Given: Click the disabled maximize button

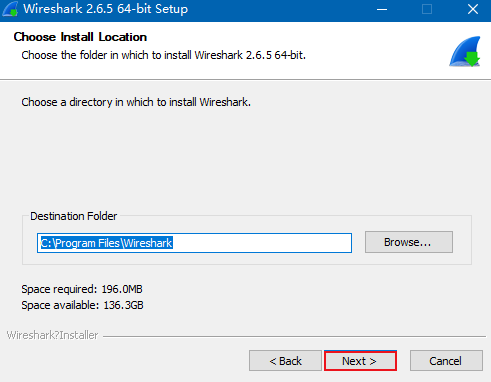Looking at the screenshot, I should coord(427,9).
